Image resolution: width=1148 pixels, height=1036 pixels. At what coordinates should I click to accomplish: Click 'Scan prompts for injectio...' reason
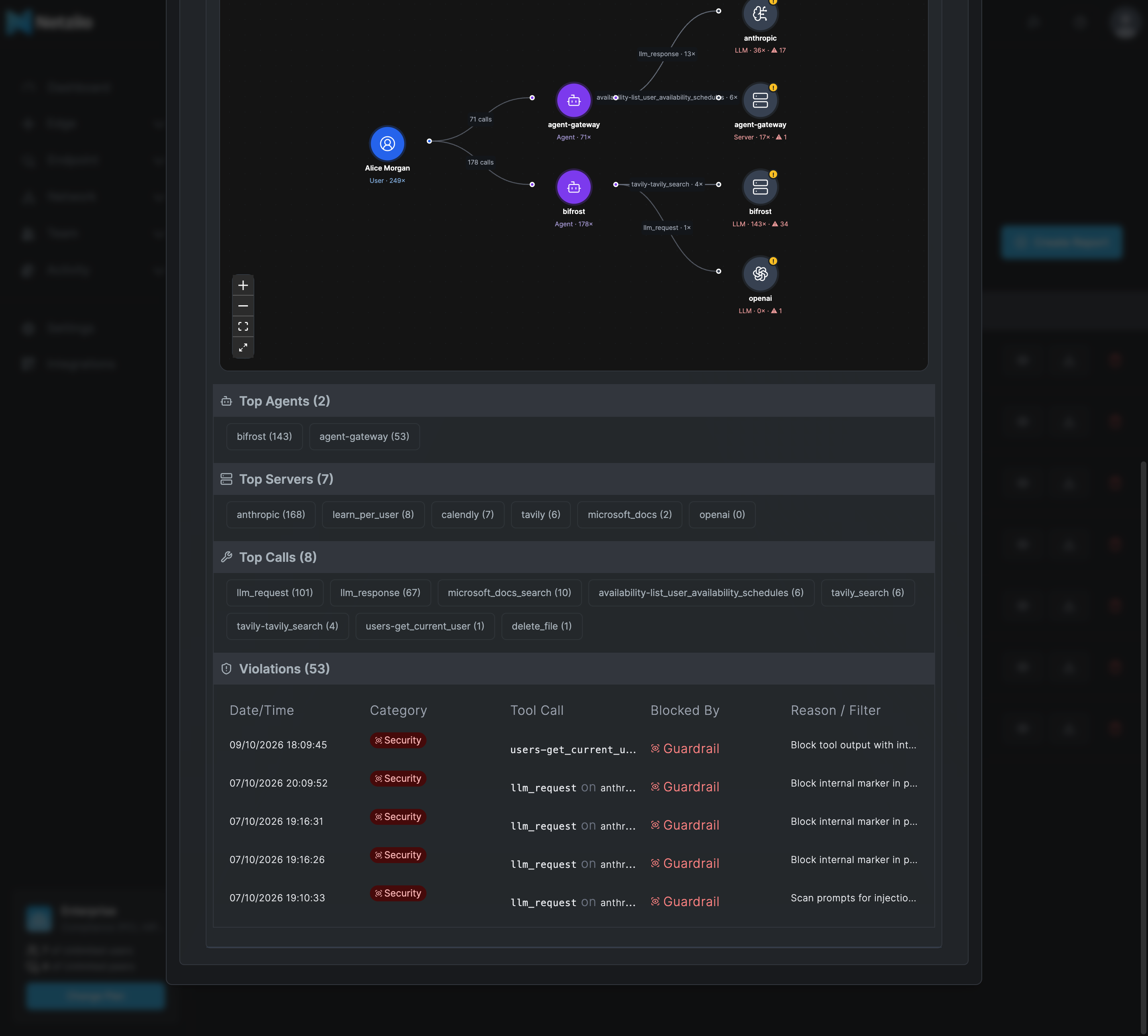pyautogui.click(x=853, y=898)
